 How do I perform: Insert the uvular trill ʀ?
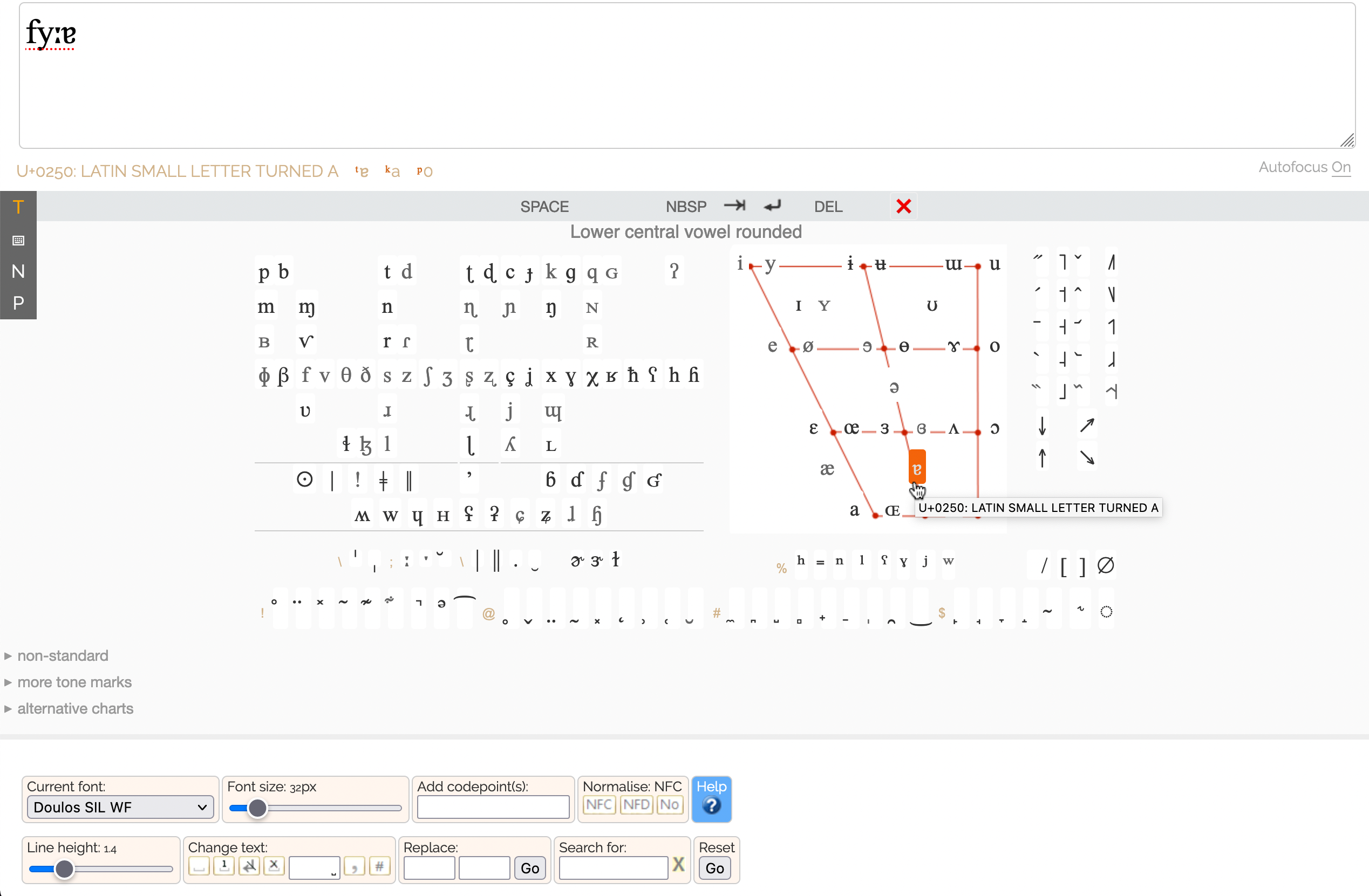[592, 342]
